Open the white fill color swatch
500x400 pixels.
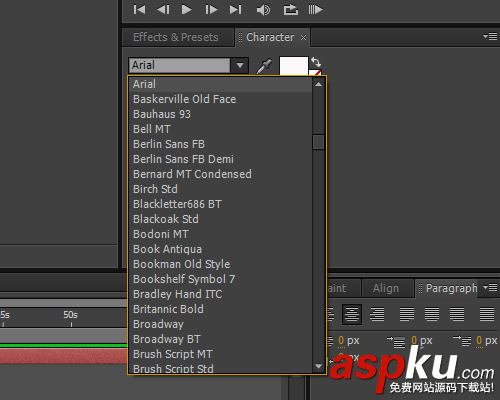[294, 66]
